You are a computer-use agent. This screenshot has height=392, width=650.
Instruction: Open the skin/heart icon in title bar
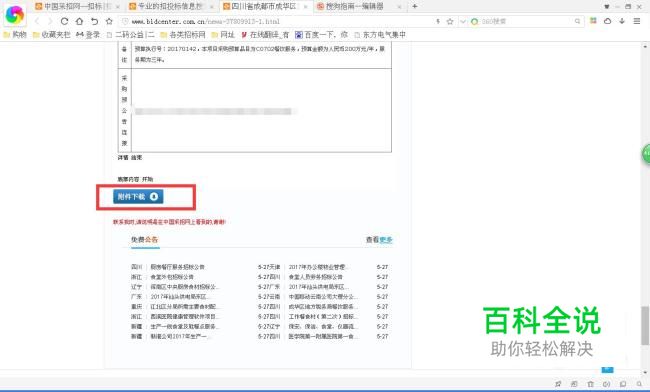606,7
